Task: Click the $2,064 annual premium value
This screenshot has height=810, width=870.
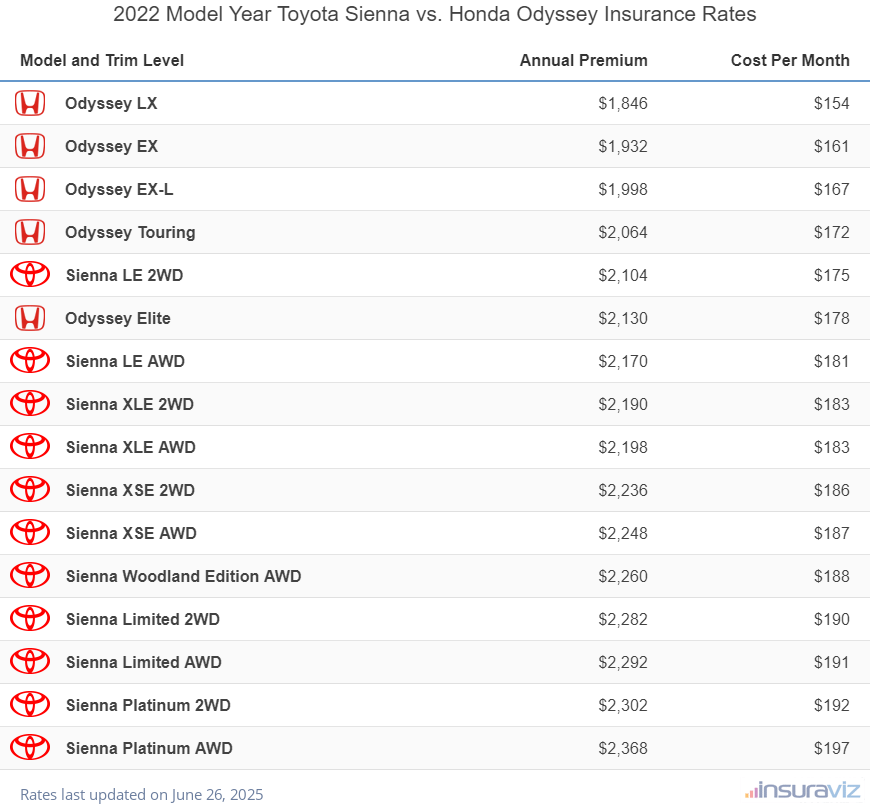Action: [x=623, y=232]
